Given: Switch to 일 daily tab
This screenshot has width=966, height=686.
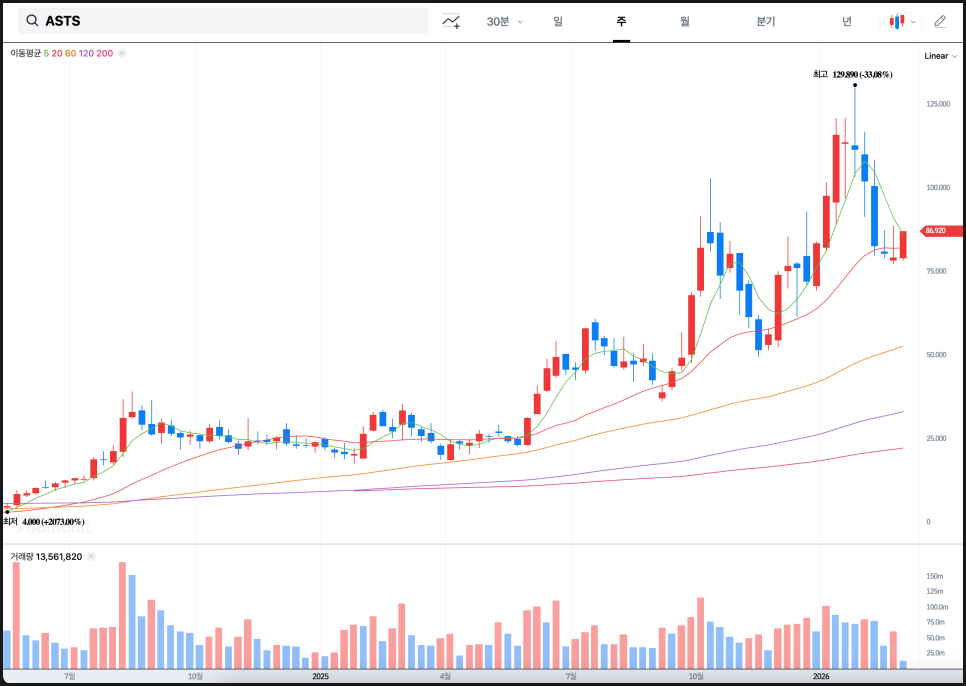Looking at the screenshot, I should point(558,21).
